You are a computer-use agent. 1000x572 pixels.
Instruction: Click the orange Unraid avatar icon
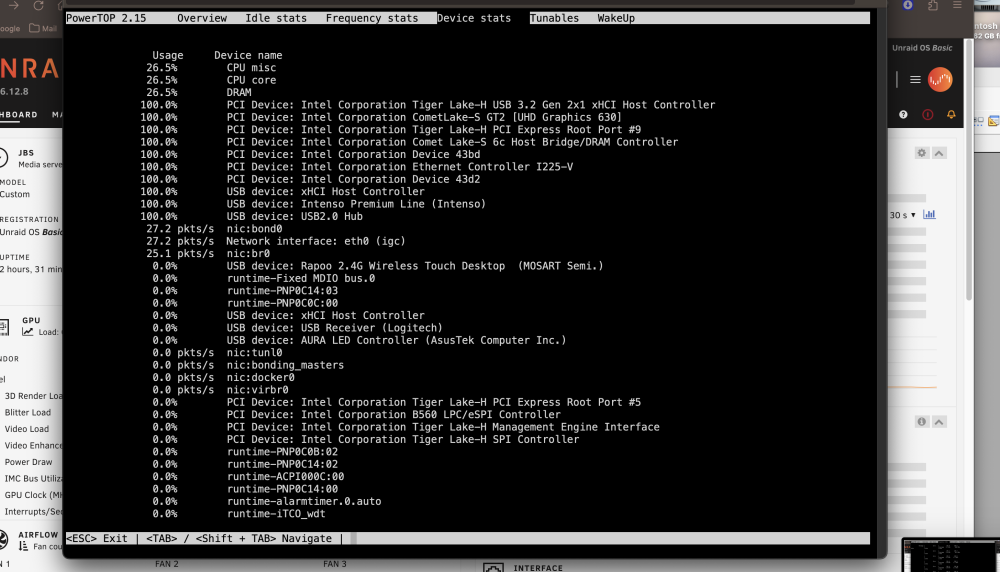coord(940,80)
